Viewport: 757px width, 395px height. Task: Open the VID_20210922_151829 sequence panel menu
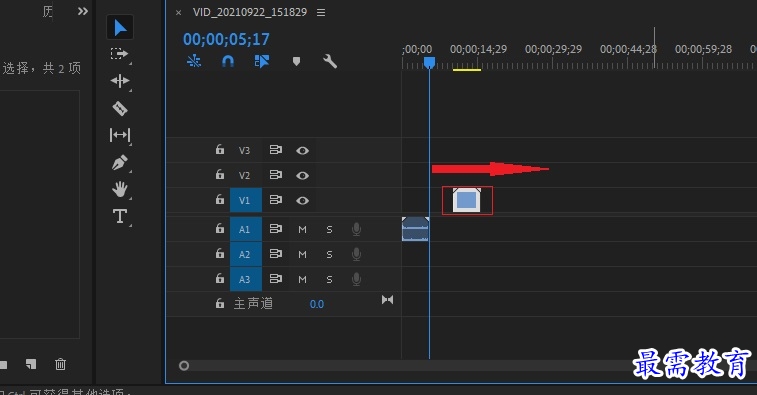point(321,13)
